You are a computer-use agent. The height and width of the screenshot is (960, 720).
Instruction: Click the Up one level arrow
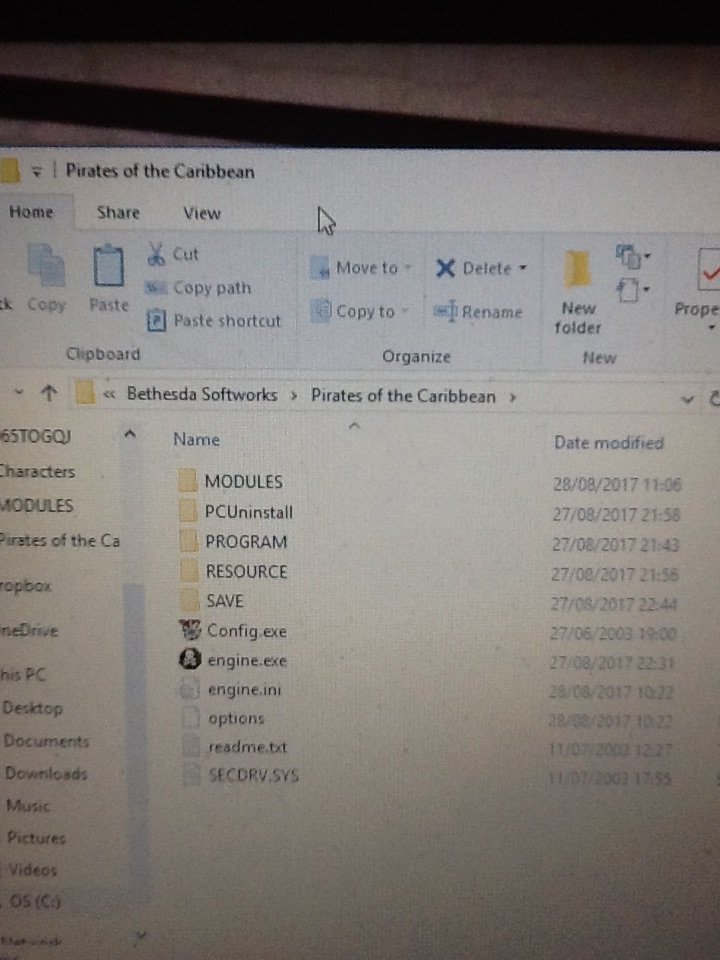(x=49, y=392)
